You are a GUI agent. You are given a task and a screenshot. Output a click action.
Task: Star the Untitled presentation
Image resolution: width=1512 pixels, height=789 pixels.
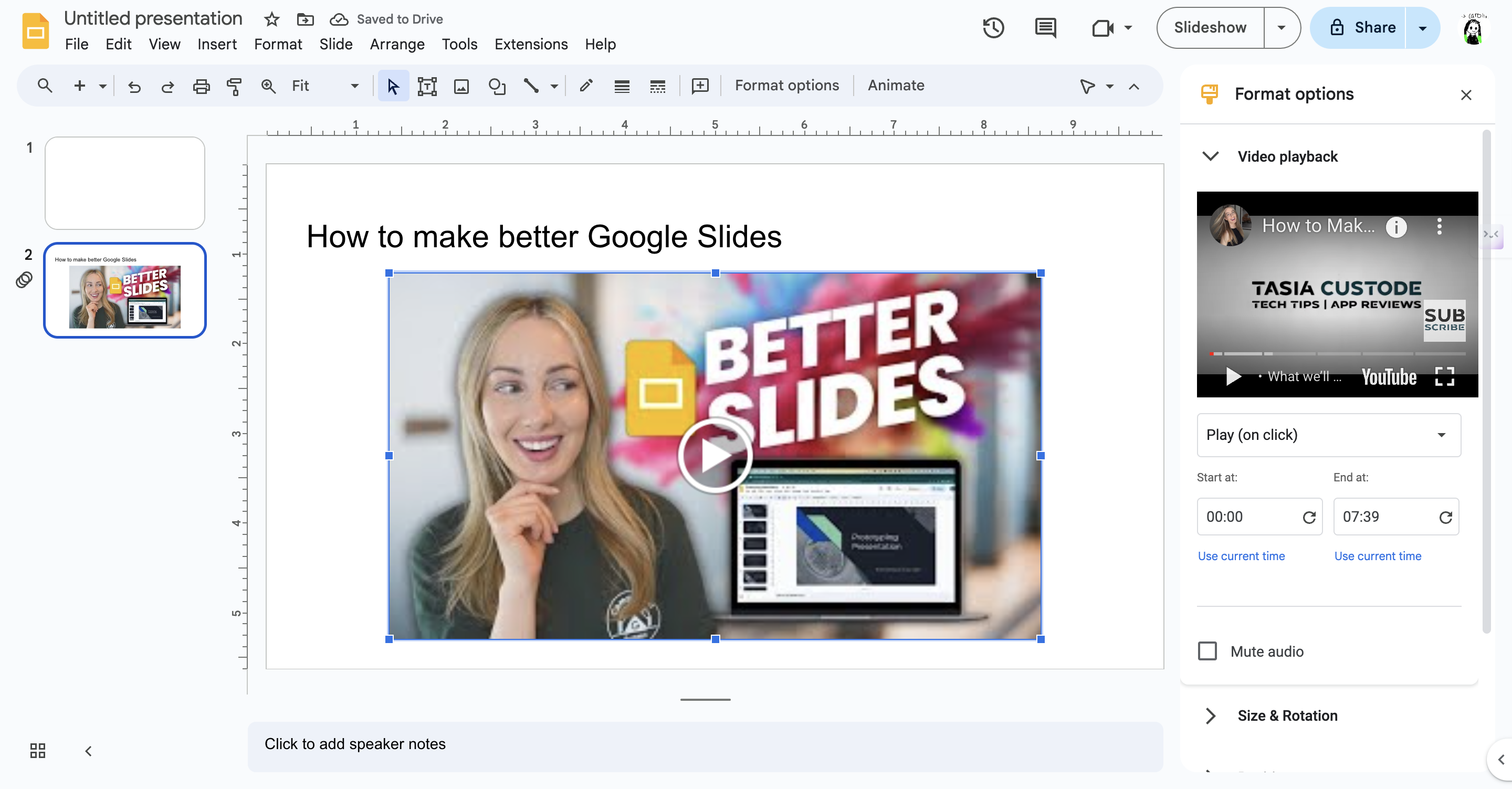(271, 19)
